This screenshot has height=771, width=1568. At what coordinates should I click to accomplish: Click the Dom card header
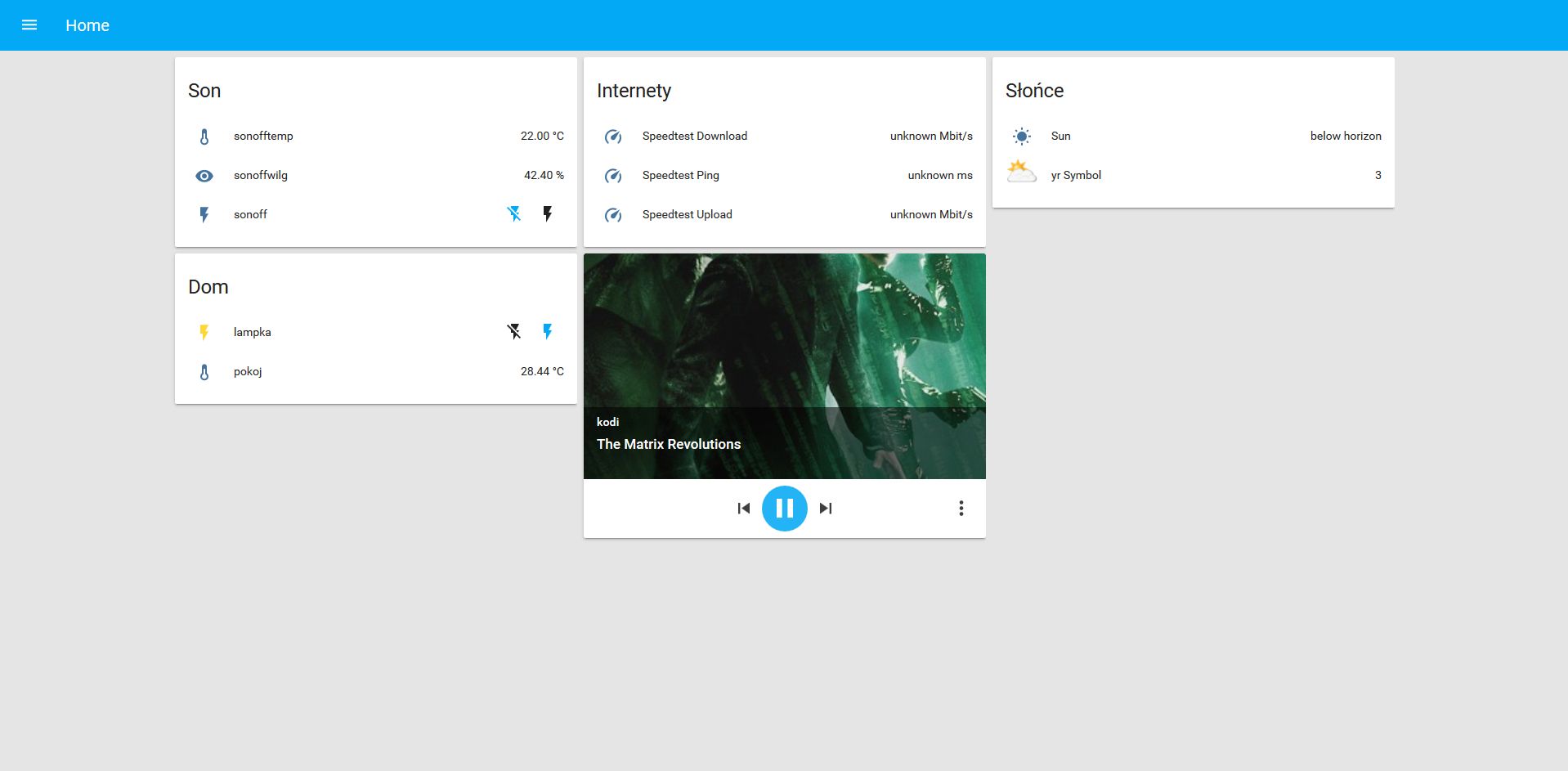(208, 287)
